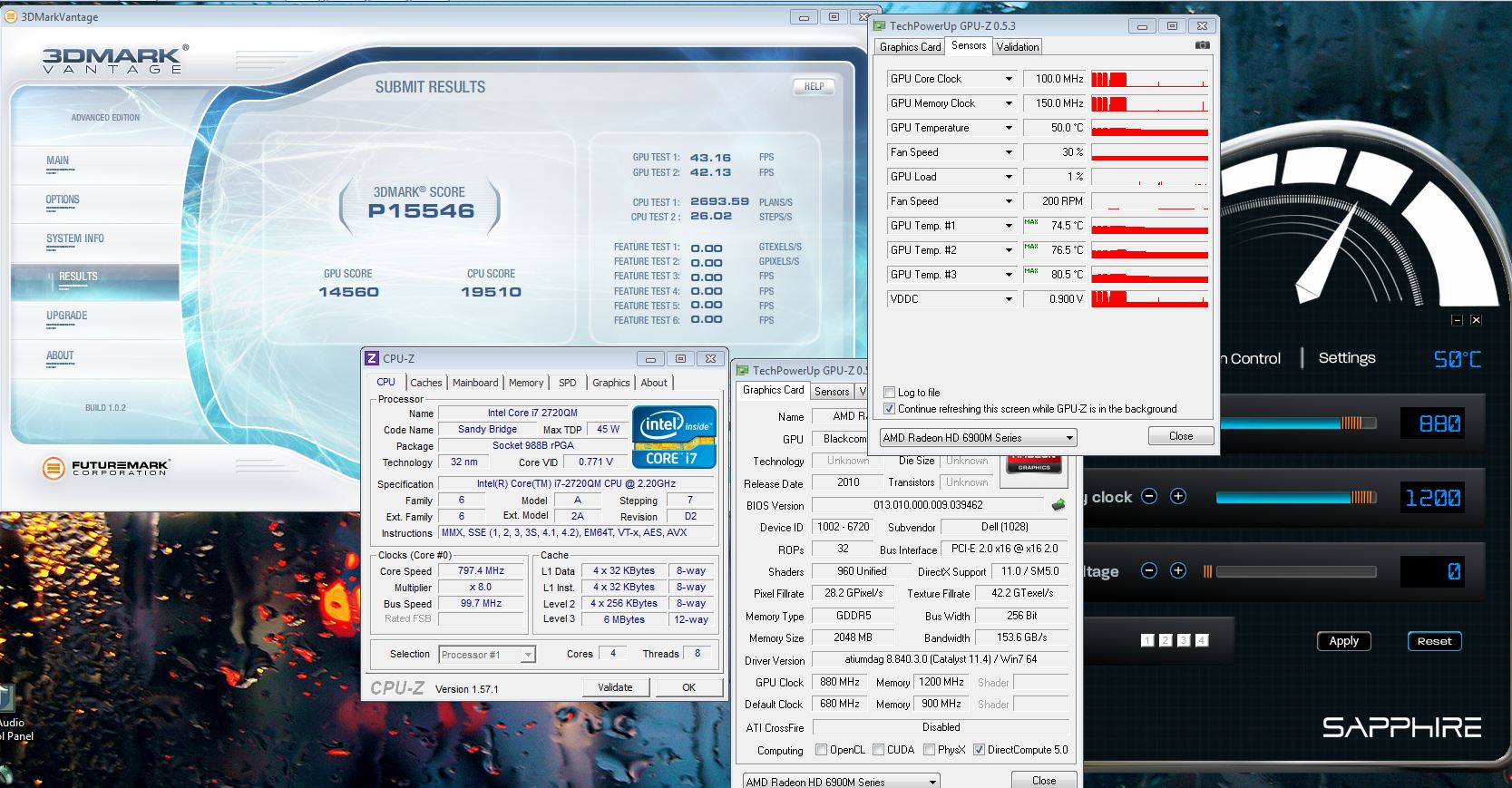The height and width of the screenshot is (788, 1512).
Task: Toggle the PhysX checkbox
Action: click(x=929, y=750)
